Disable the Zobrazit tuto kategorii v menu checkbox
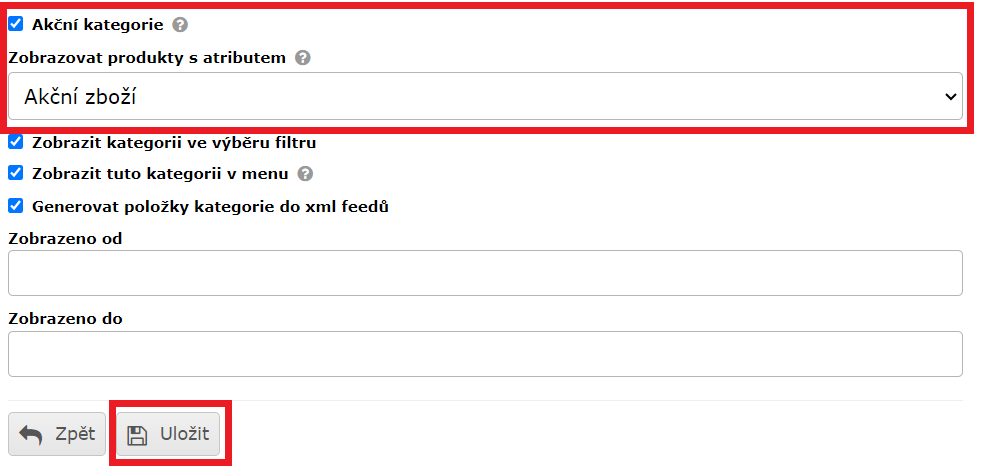 (16, 173)
